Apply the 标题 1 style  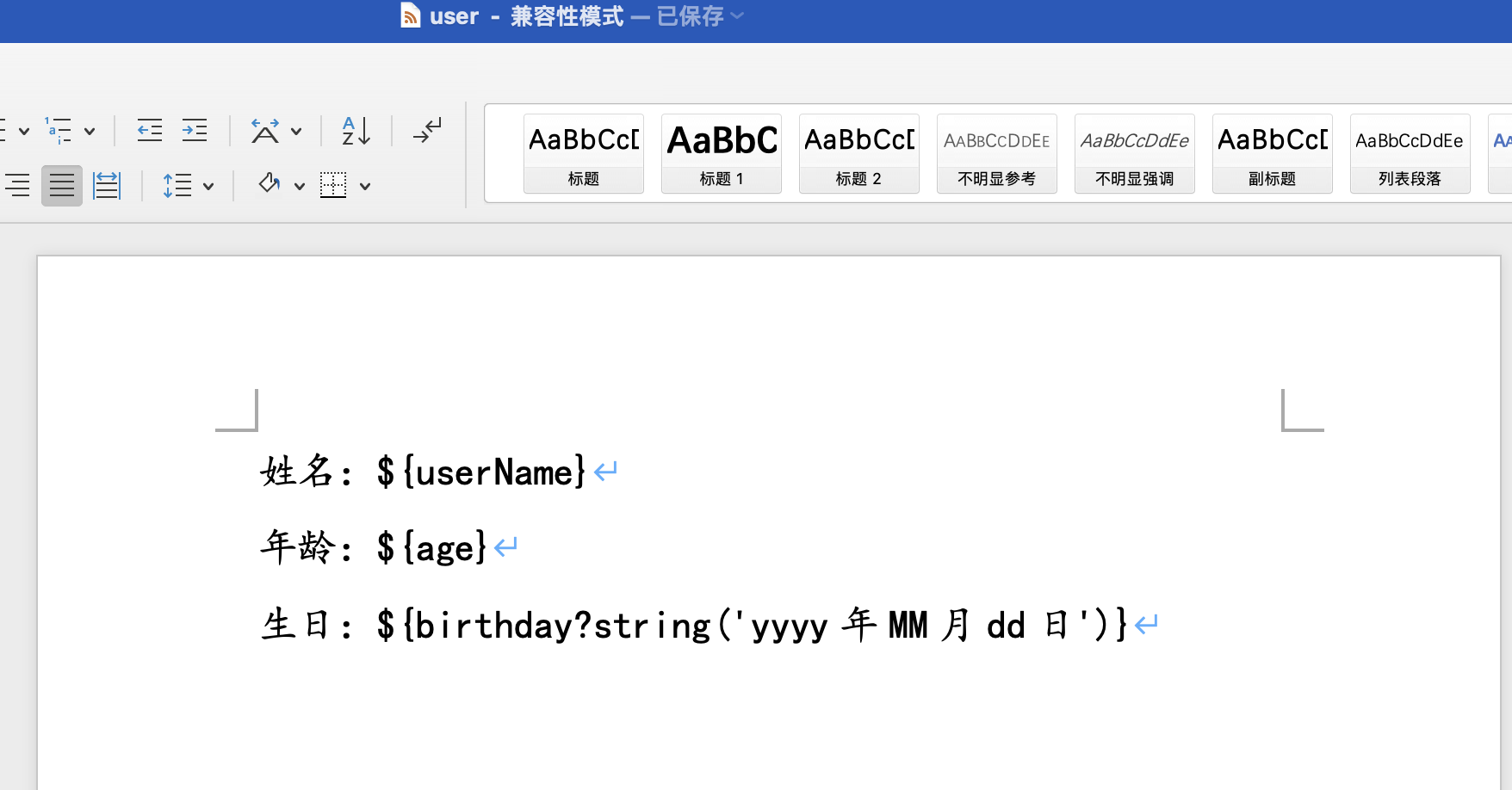pyautogui.click(x=722, y=153)
